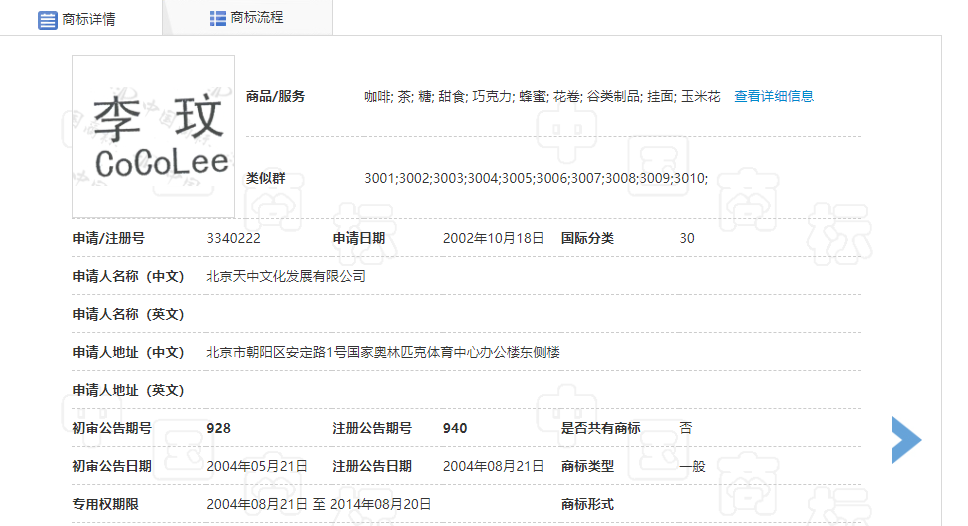Click the 类似群 label
The image size is (968, 526).
point(265,178)
